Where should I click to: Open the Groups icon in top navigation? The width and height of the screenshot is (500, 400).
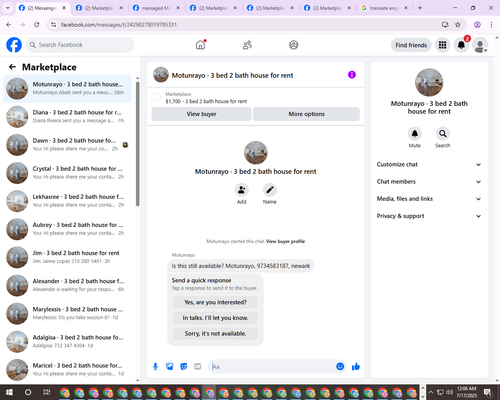tap(294, 45)
